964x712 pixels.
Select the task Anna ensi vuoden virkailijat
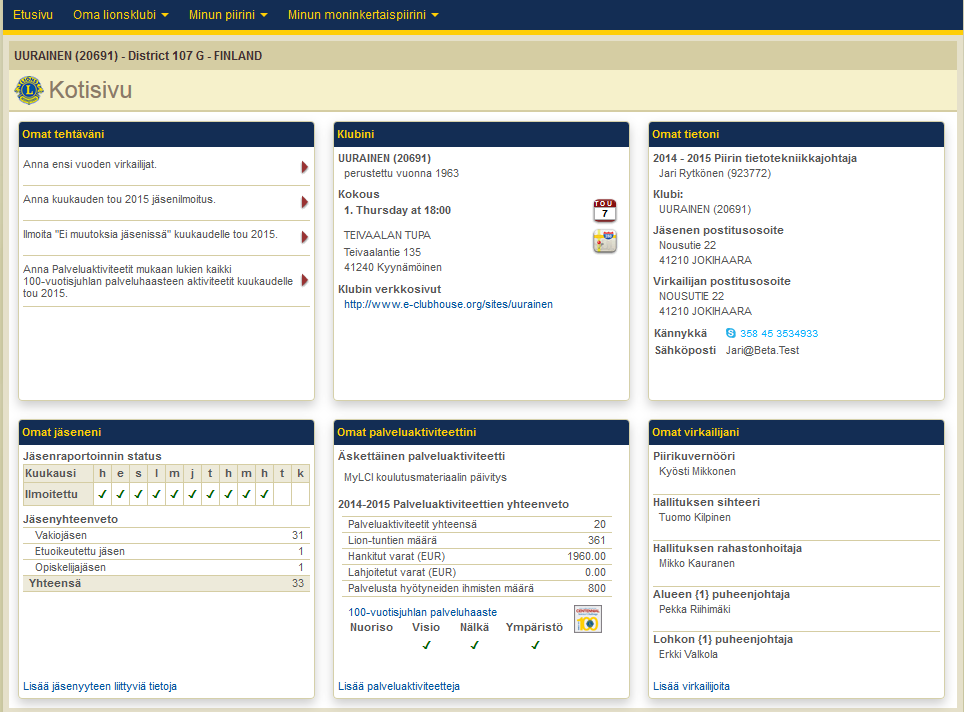[x=90, y=164]
